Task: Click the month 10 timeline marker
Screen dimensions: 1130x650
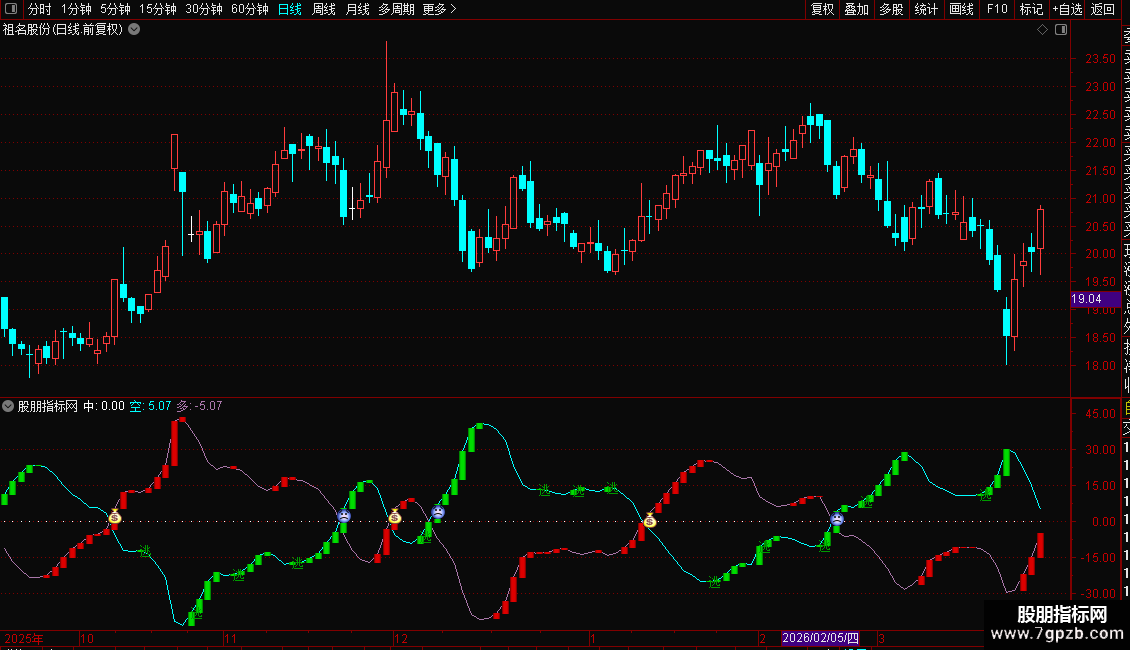Action: point(86,639)
